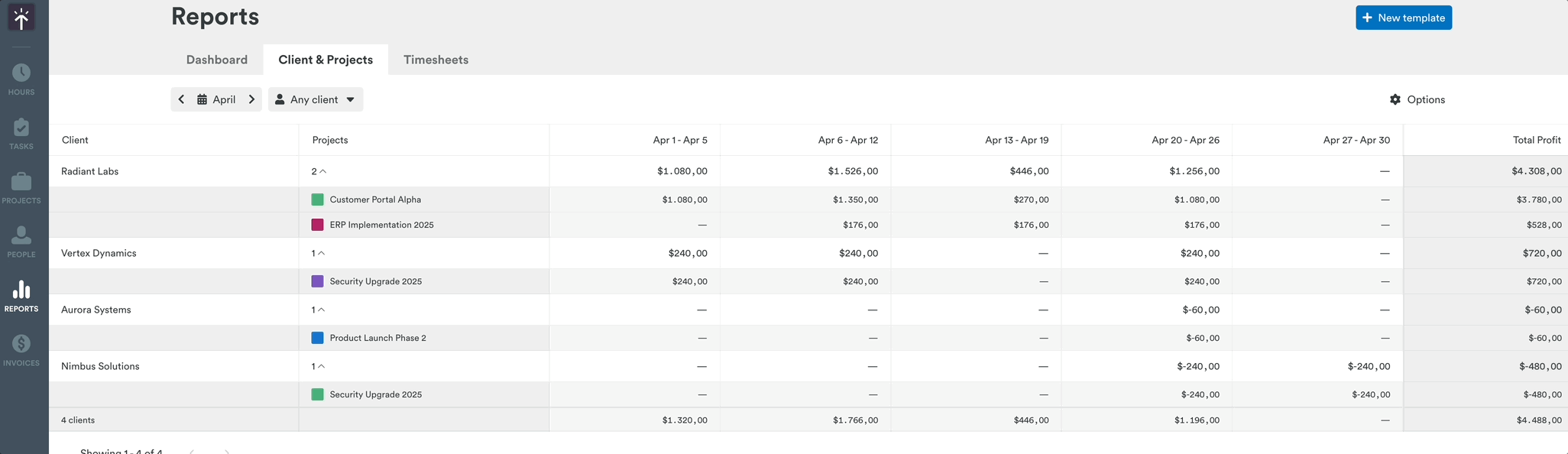Click Radiant Labs Apr 13 - Apr 19 value $446,00
The image size is (1568, 454).
point(1029,171)
